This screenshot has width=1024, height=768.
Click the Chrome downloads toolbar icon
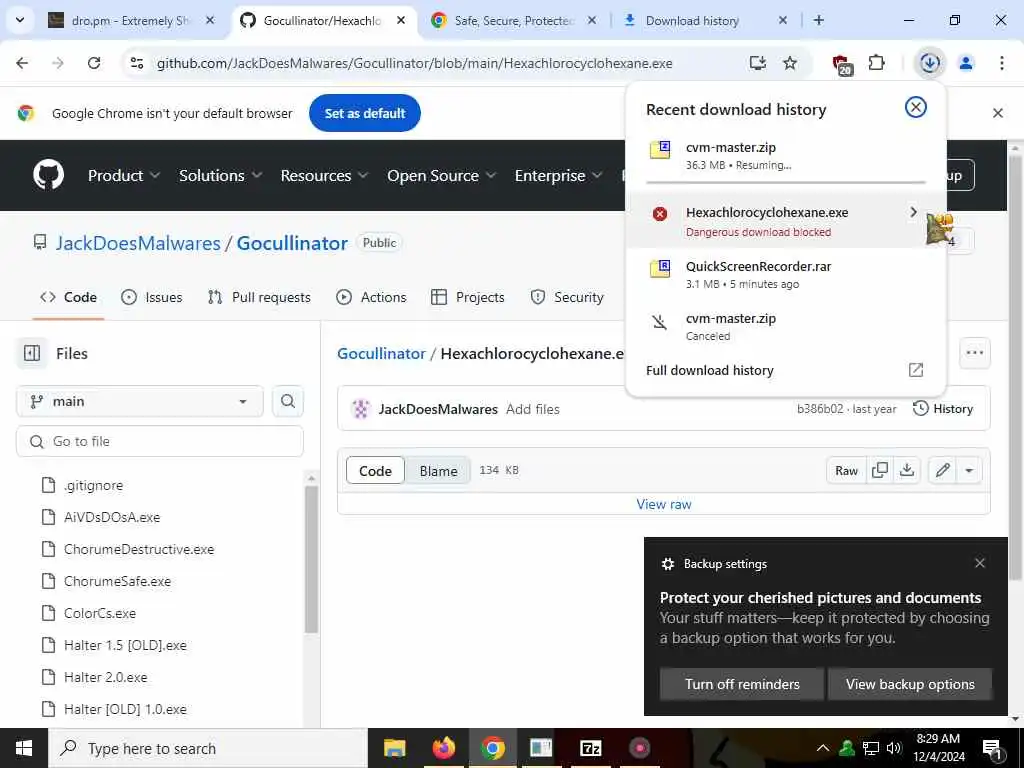coord(929,63)
